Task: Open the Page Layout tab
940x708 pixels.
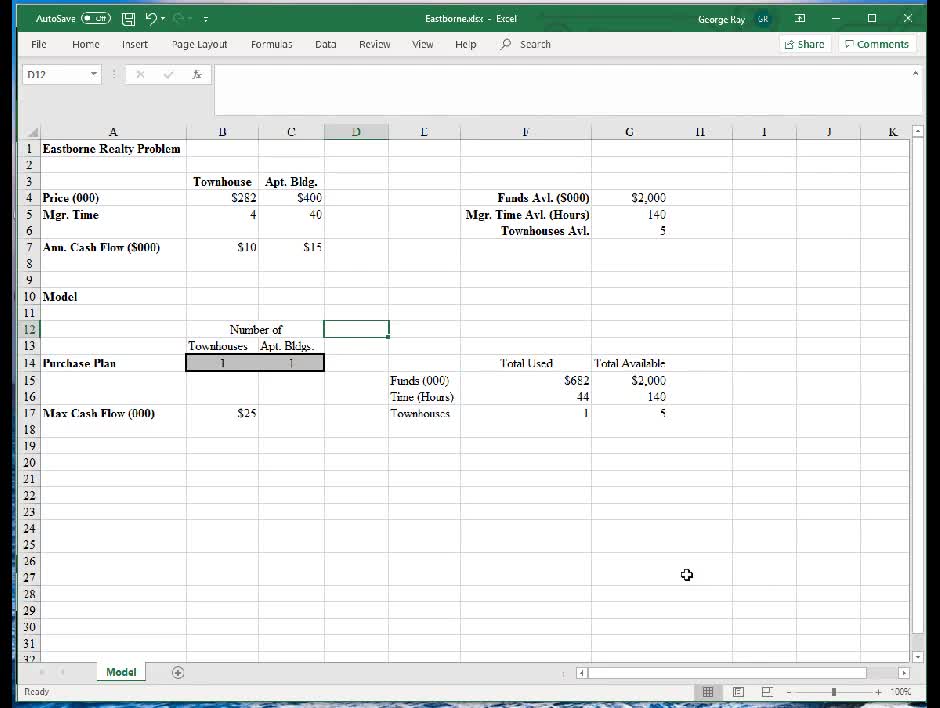Action: click(199, 44)
